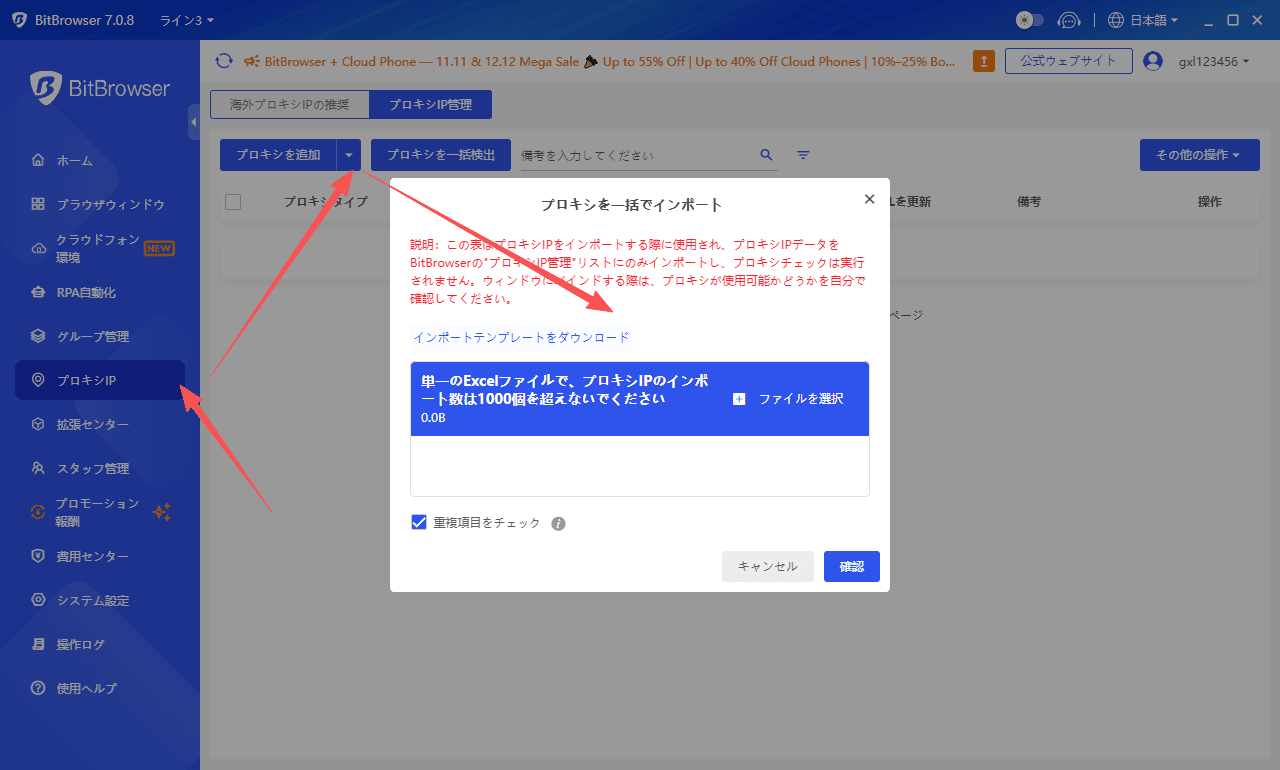
Task: Switch to 海外プロキシIPの推奨 tab
Action: 288,104
